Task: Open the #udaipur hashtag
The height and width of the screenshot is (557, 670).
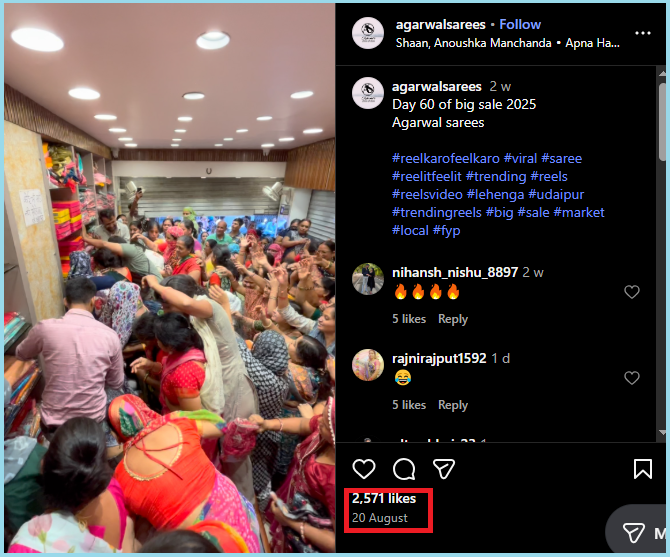Action: click(x=556, y=194)
